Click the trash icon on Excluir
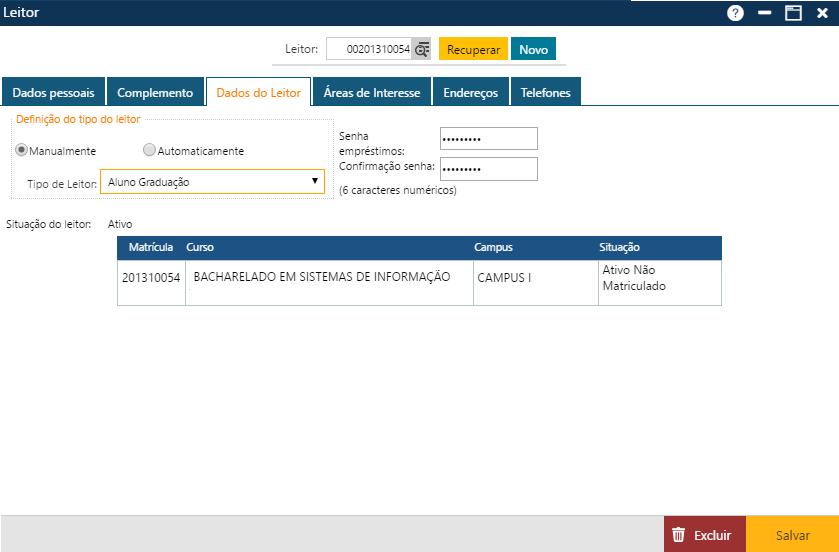Viewport: 839px width, 552px height. pos(678,535)
